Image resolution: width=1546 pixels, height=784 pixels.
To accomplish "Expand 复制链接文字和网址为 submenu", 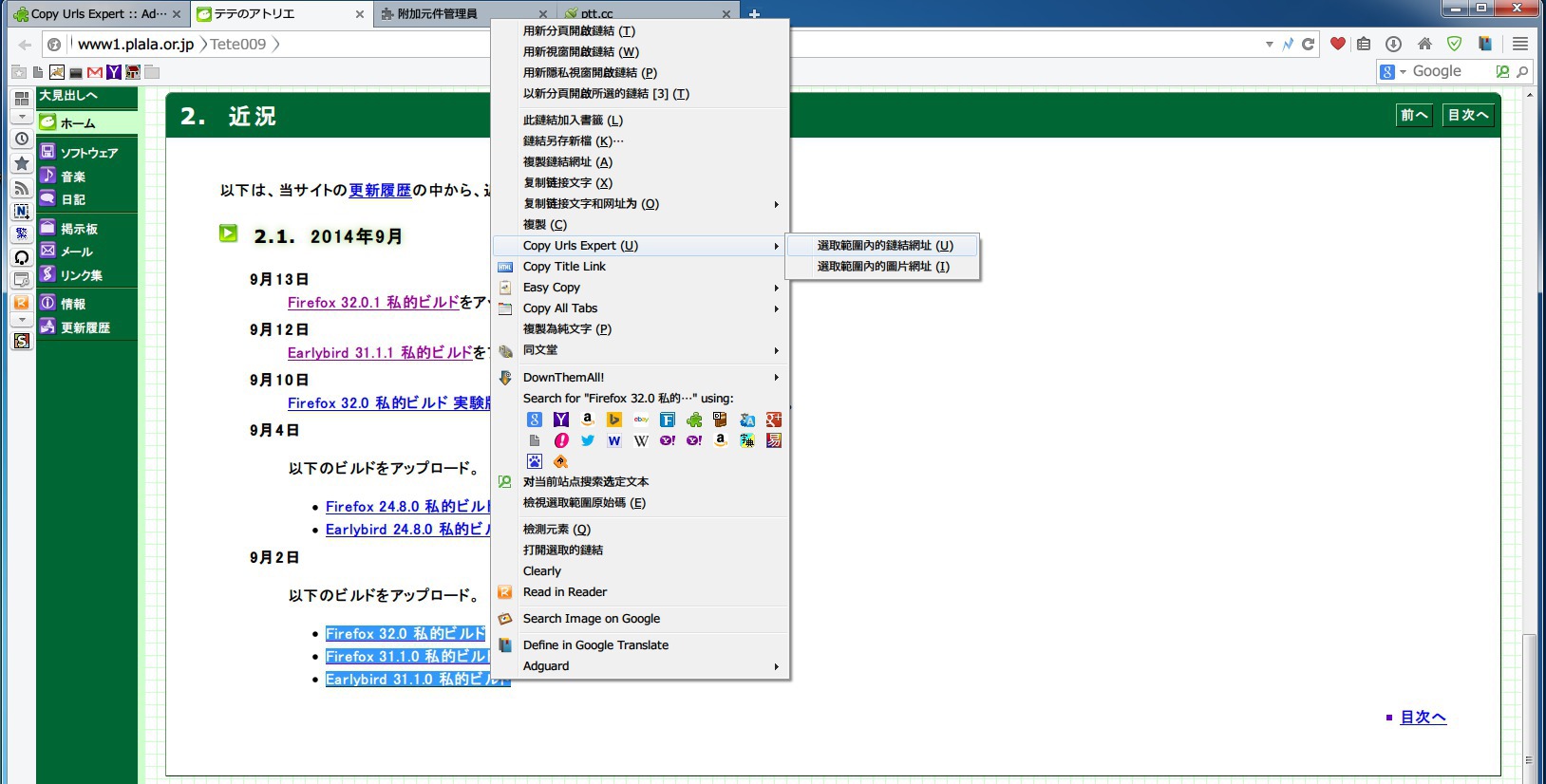I will [x=642, y=204].
